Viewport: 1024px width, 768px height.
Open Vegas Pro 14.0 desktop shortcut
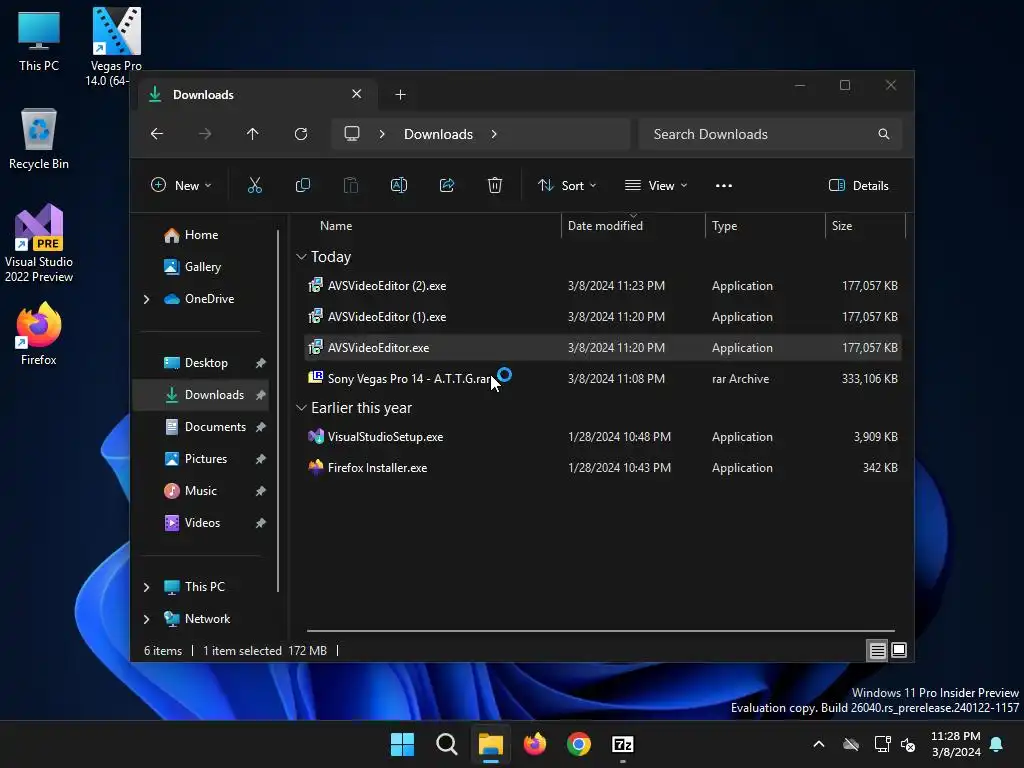[x=116, y=47]
